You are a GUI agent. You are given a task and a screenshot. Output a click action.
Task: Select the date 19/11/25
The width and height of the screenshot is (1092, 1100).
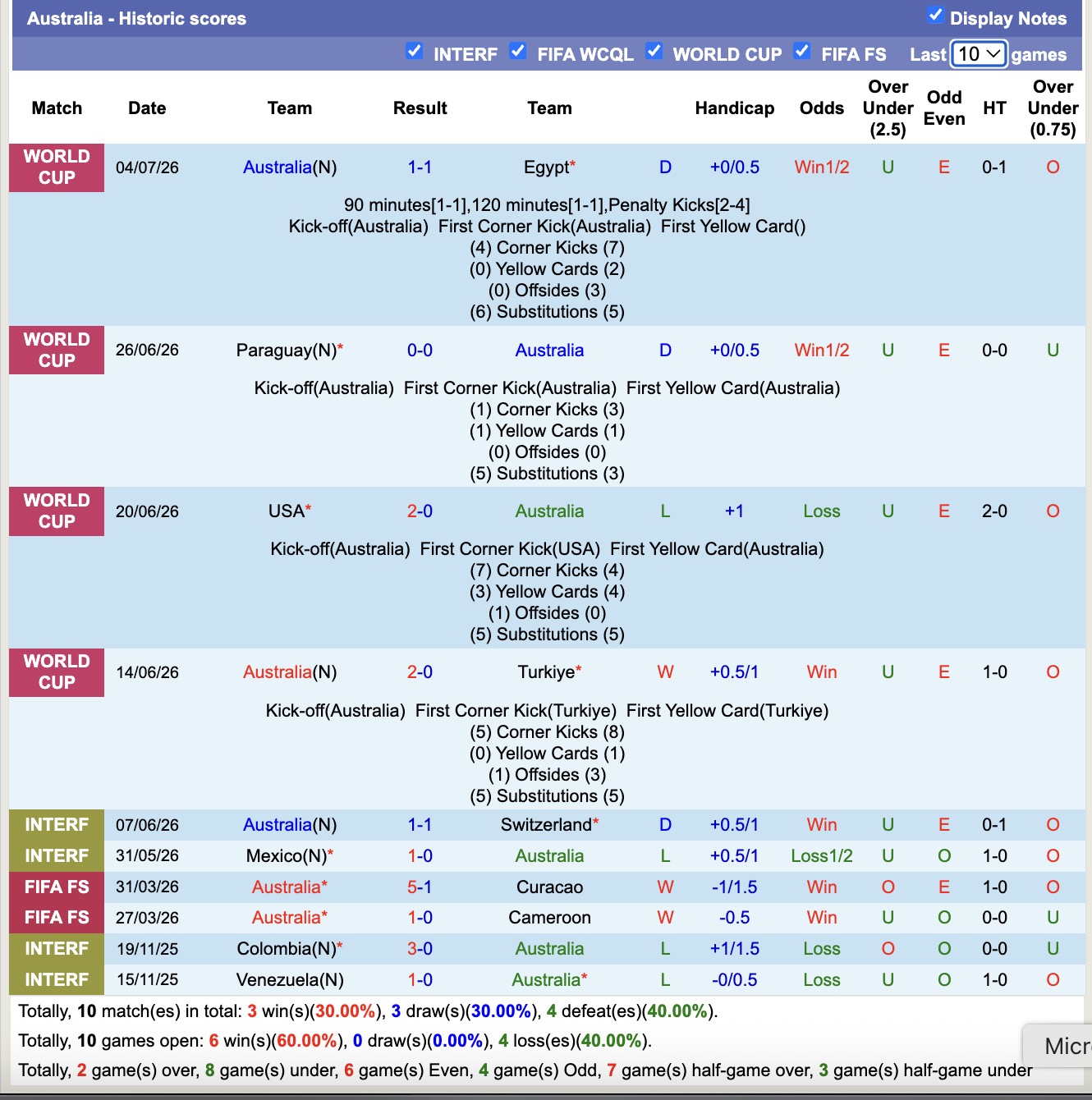[147, 949]
